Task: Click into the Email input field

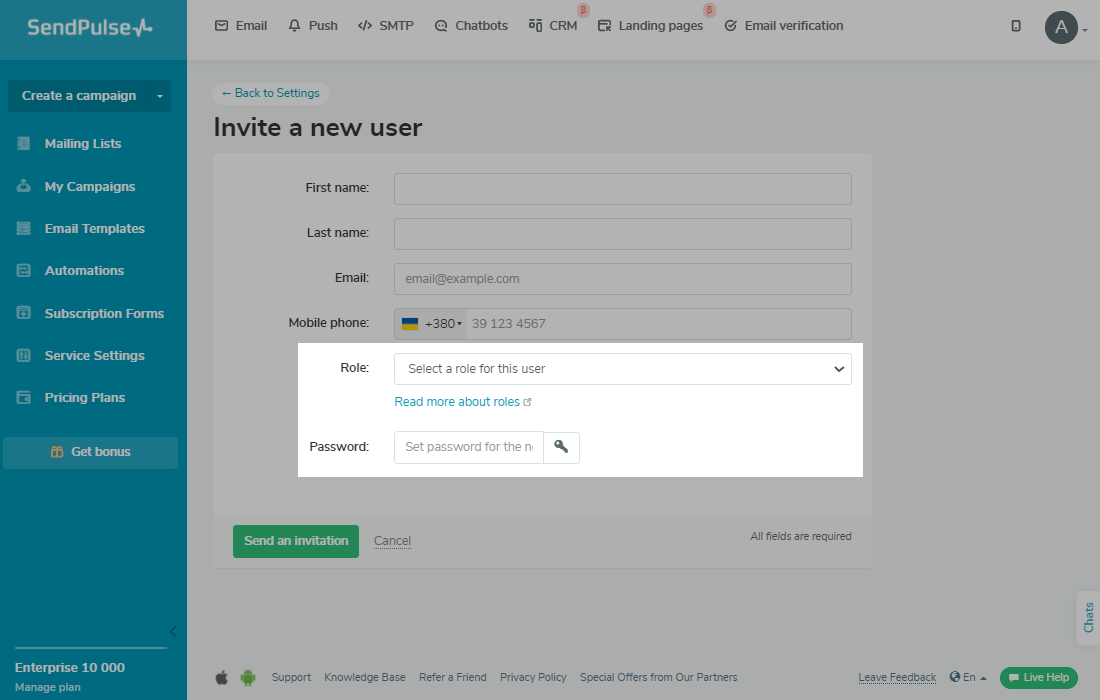Action: pos(622,279)
